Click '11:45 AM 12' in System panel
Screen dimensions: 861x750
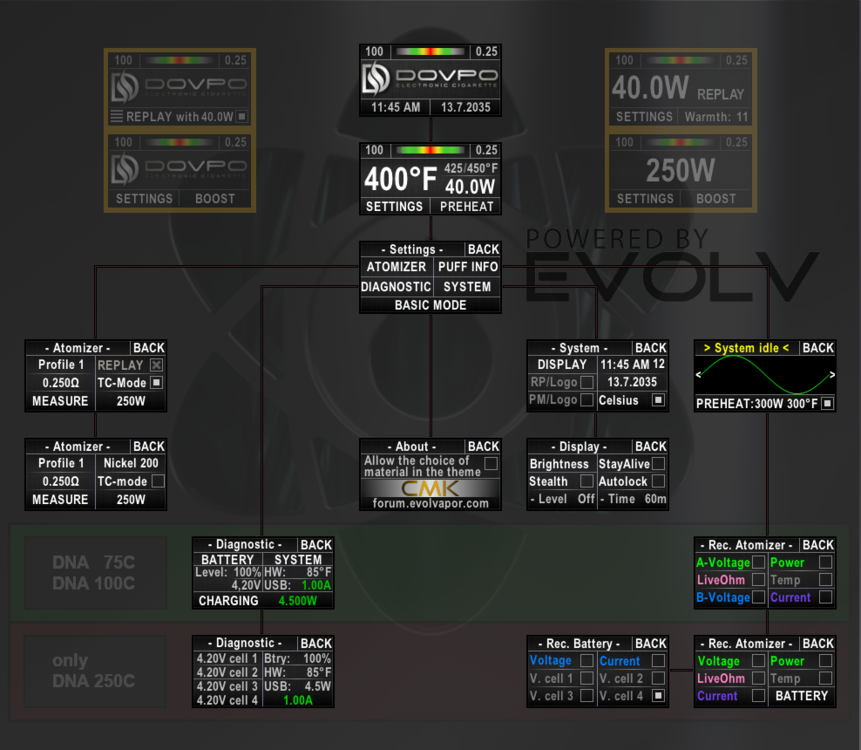click(632, 365)
